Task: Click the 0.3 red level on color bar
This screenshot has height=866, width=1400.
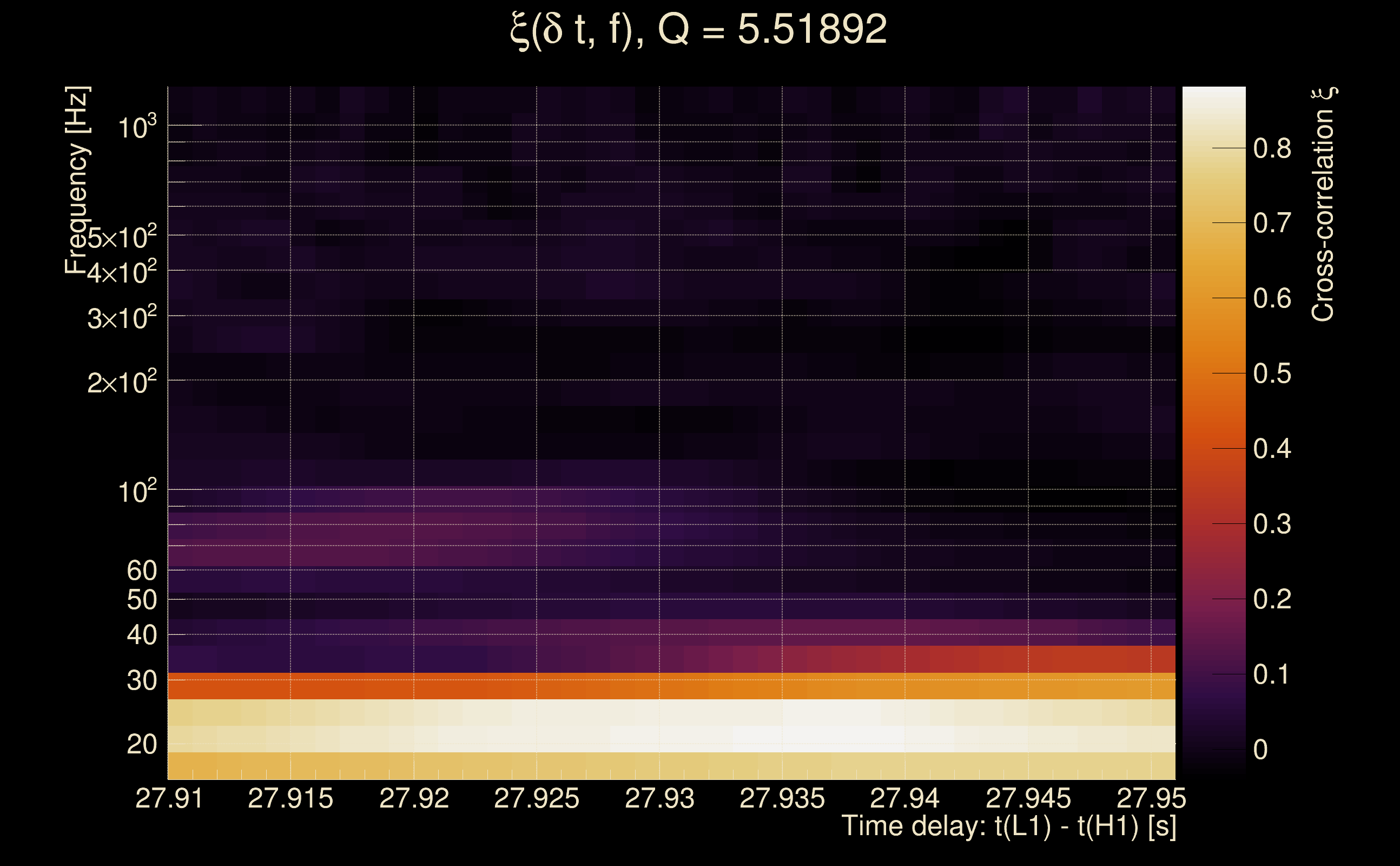Action: (x=1272, y=524)
